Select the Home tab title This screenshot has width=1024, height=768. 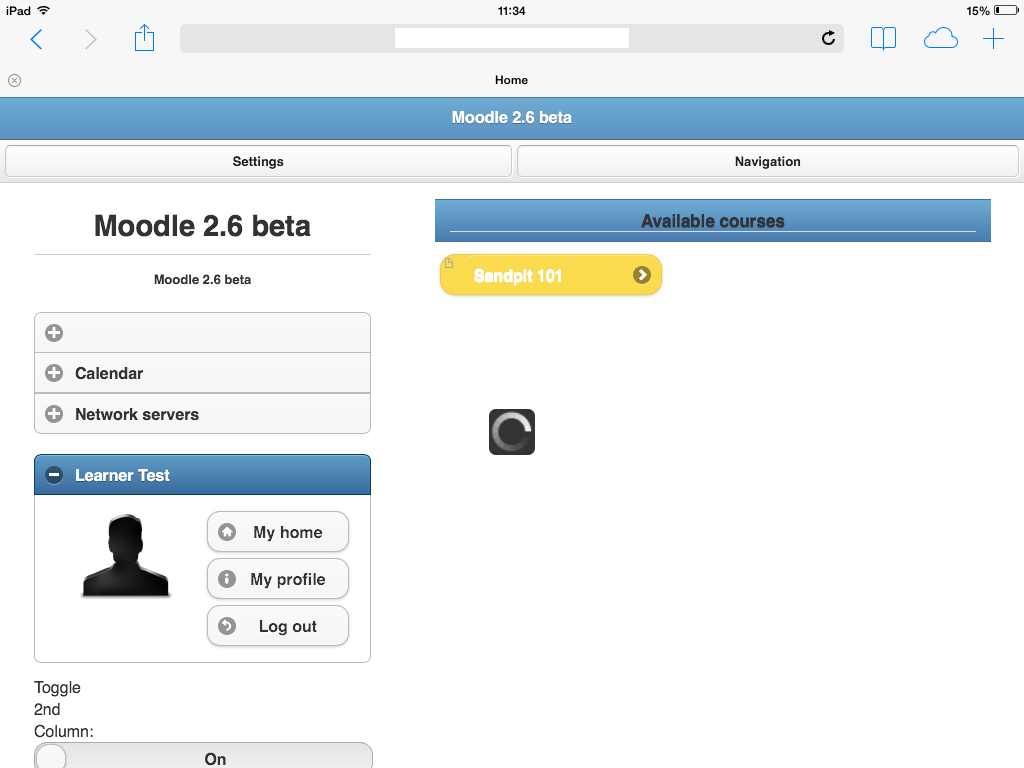[x=511, y=80]
